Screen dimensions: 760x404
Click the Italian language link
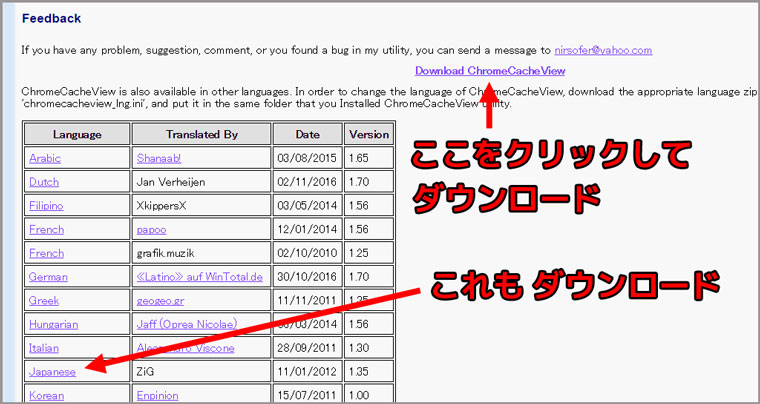click(x=44, y=348)
